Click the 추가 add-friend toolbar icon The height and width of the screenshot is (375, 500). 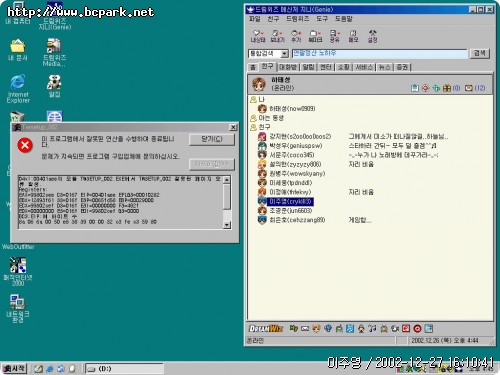click(x=296, y=36)
